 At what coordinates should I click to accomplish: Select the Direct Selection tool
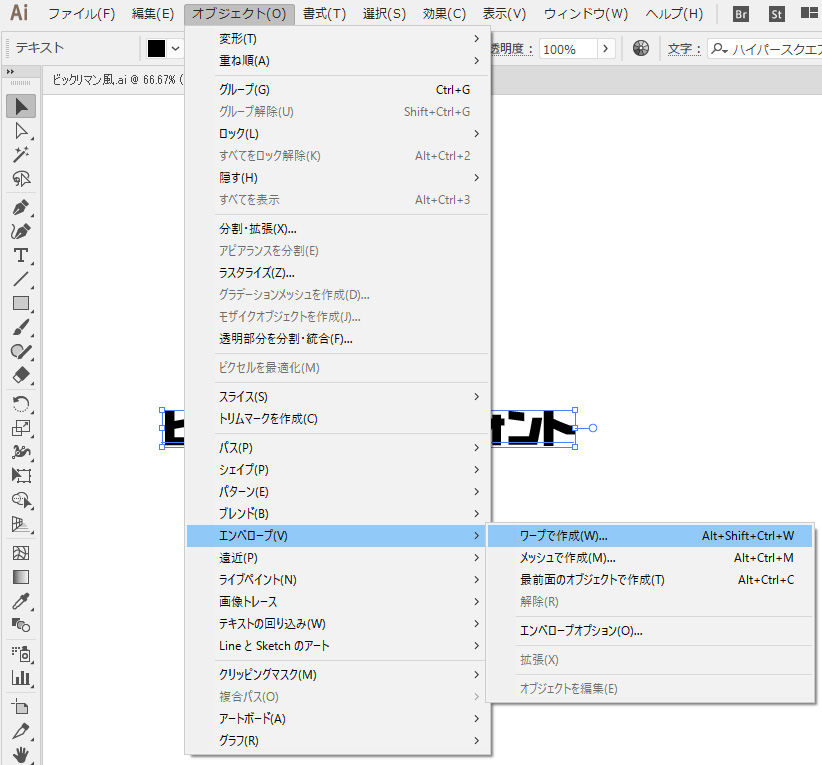21,131
